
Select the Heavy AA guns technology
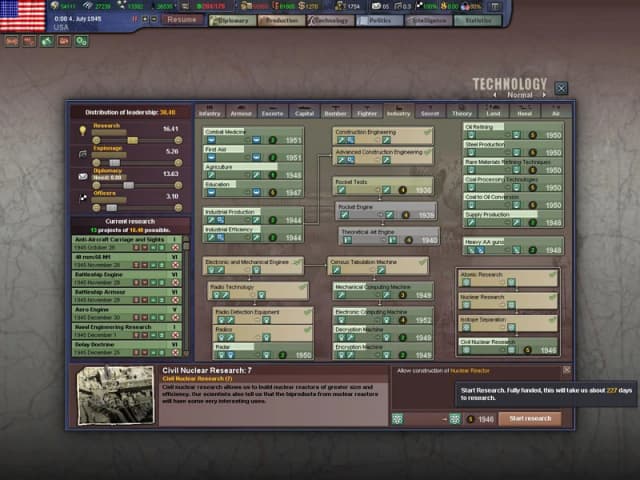click(513, 246)
